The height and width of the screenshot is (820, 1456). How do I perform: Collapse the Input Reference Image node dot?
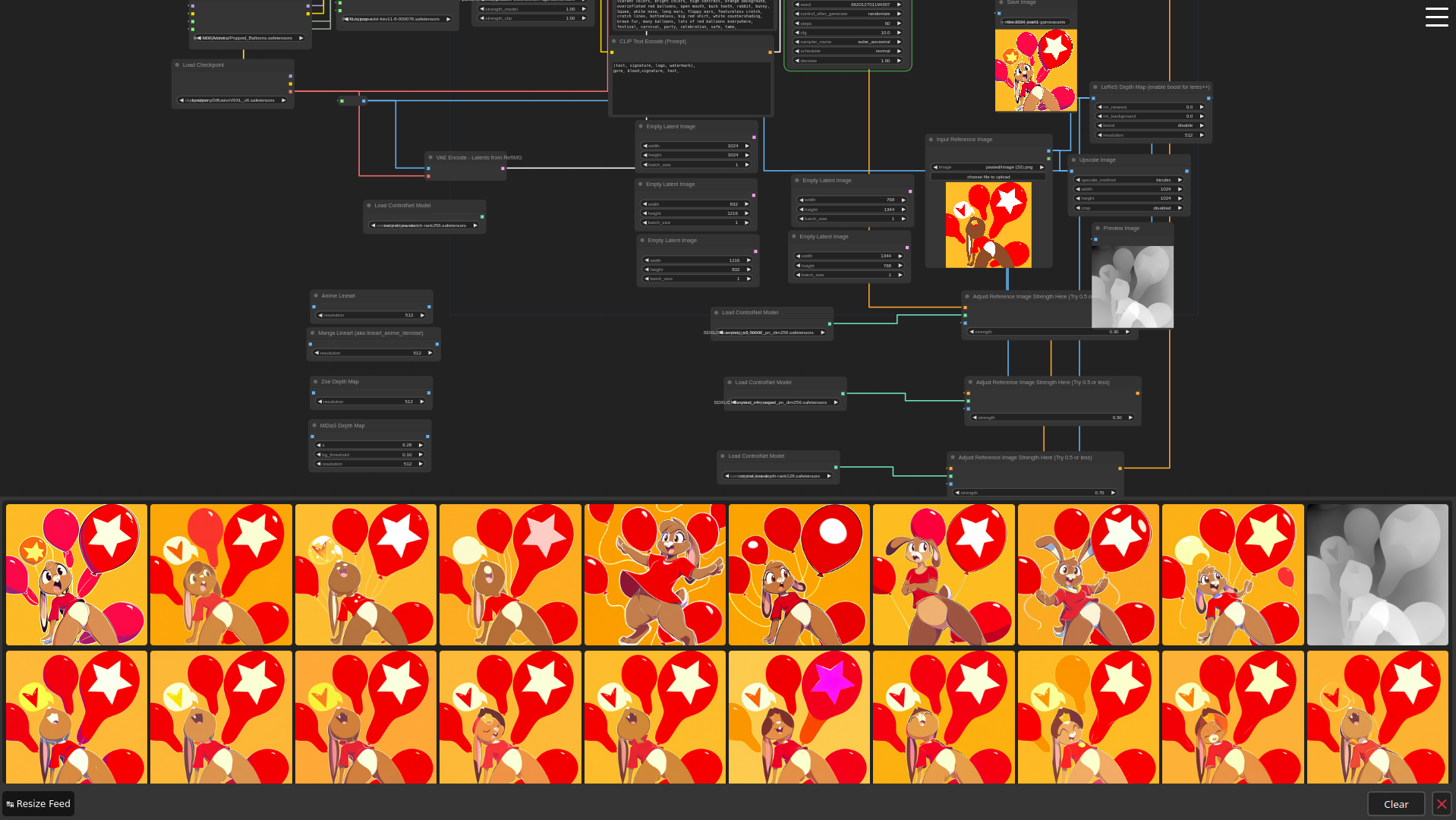point(931,140)
